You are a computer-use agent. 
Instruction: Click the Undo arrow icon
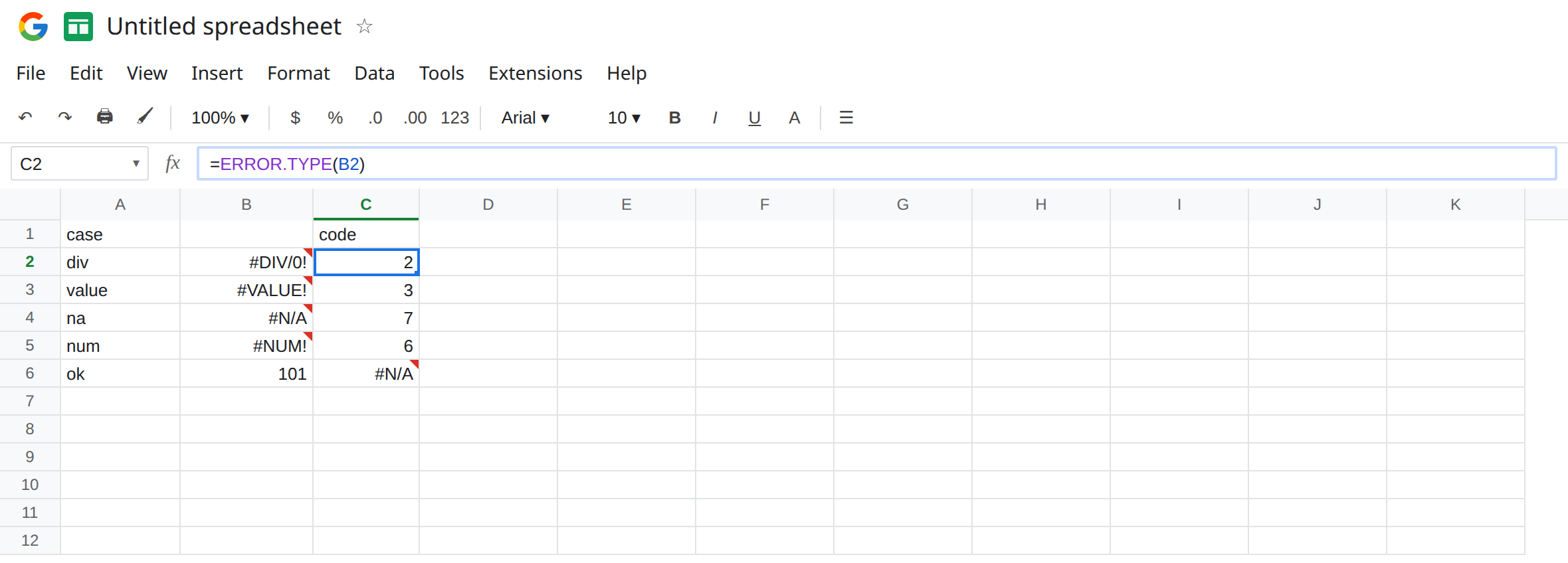pyautogui.click(x=25, y=118)
